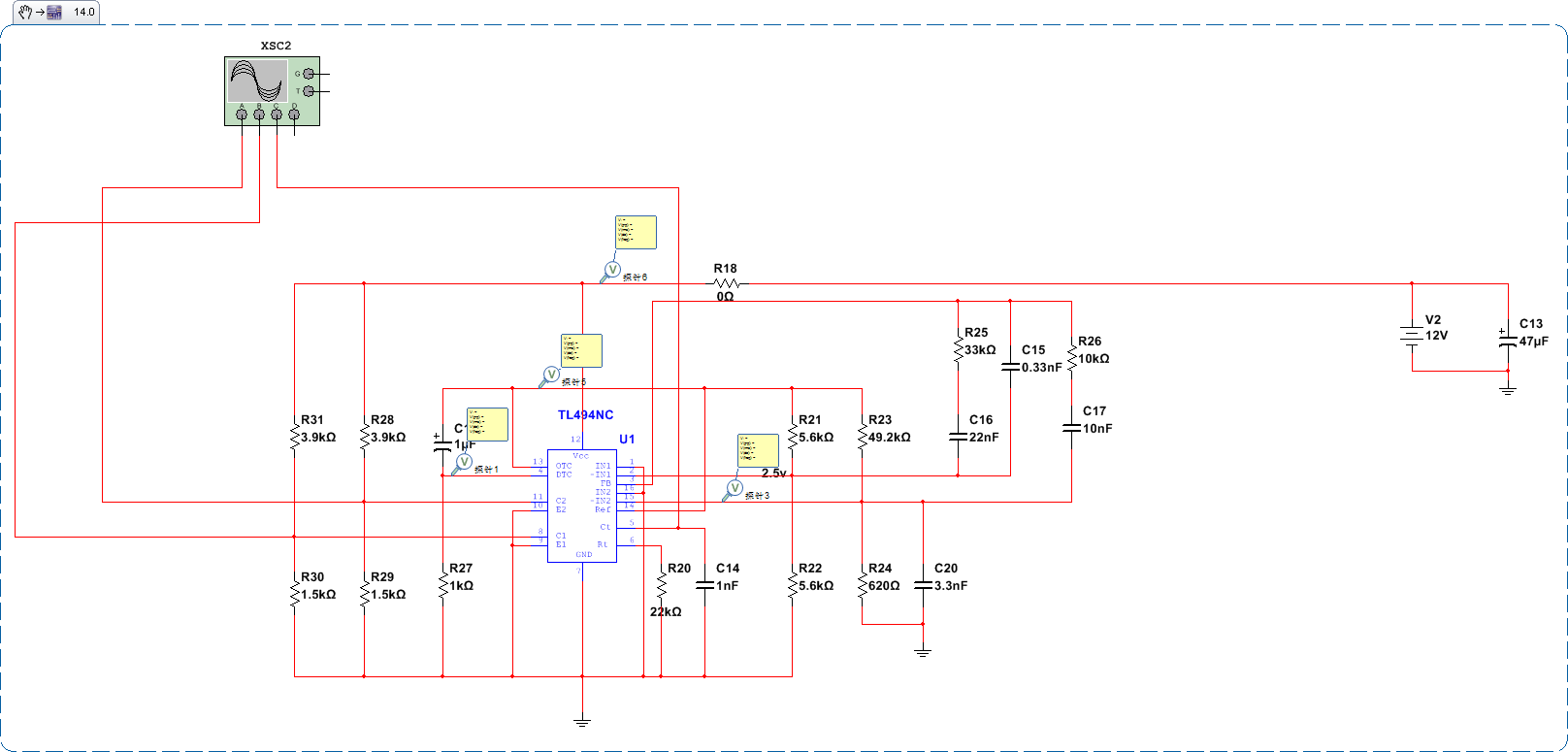Select resistor R24 symbol
Screen dimensions: 1568x752
862,585
